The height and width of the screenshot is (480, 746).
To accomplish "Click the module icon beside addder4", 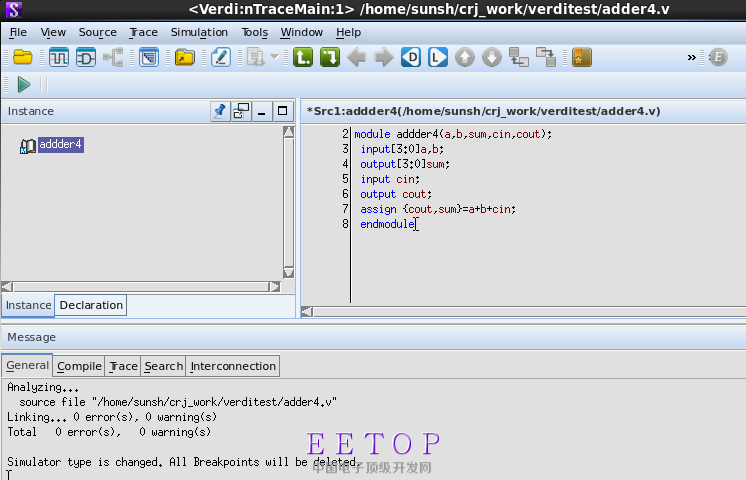I will point(28,146).
